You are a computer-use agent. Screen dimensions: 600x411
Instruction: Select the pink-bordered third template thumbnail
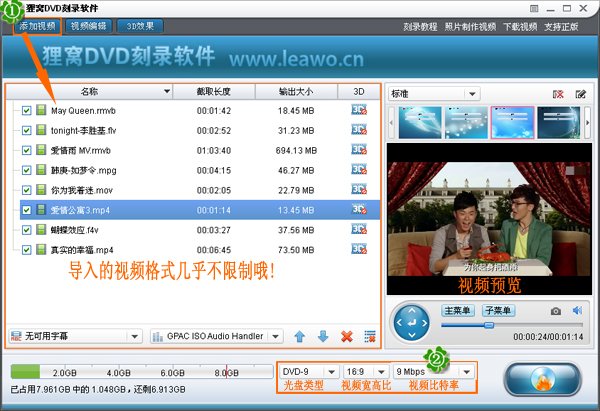tap(512, 122)
